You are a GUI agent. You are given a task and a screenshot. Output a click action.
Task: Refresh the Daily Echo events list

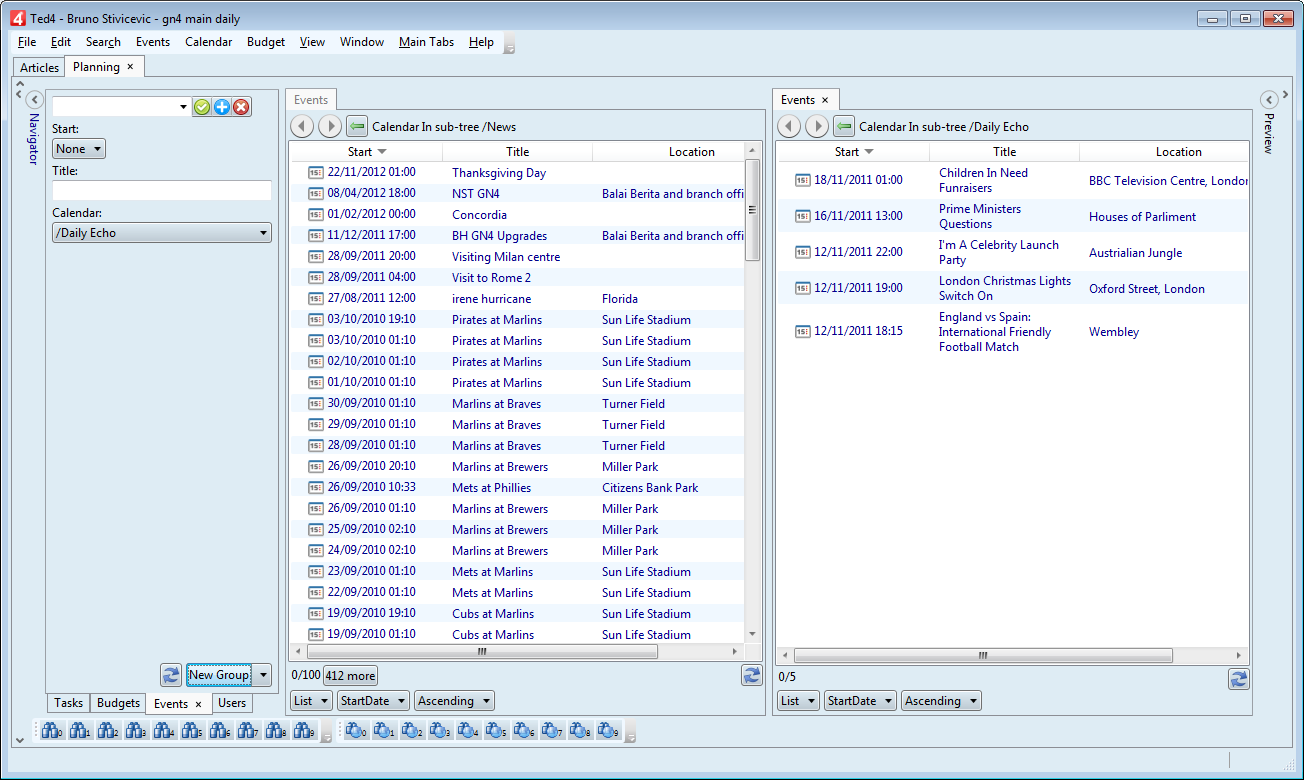tap(1239, 679)
